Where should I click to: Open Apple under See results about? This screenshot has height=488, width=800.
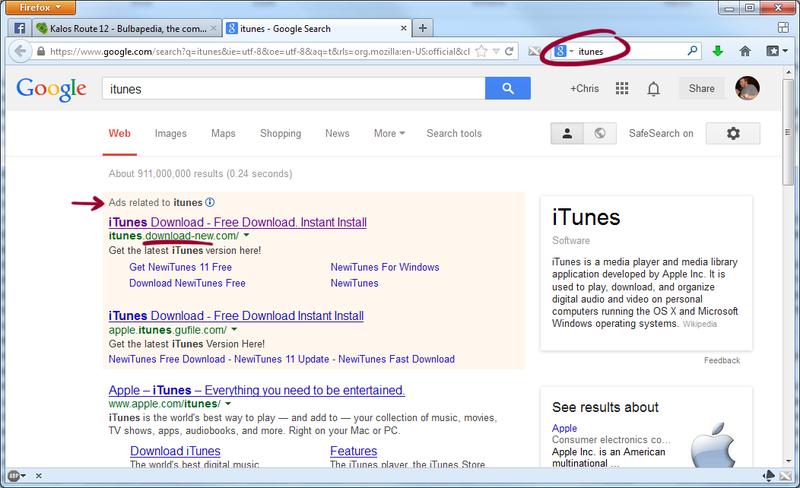[564, 428]
